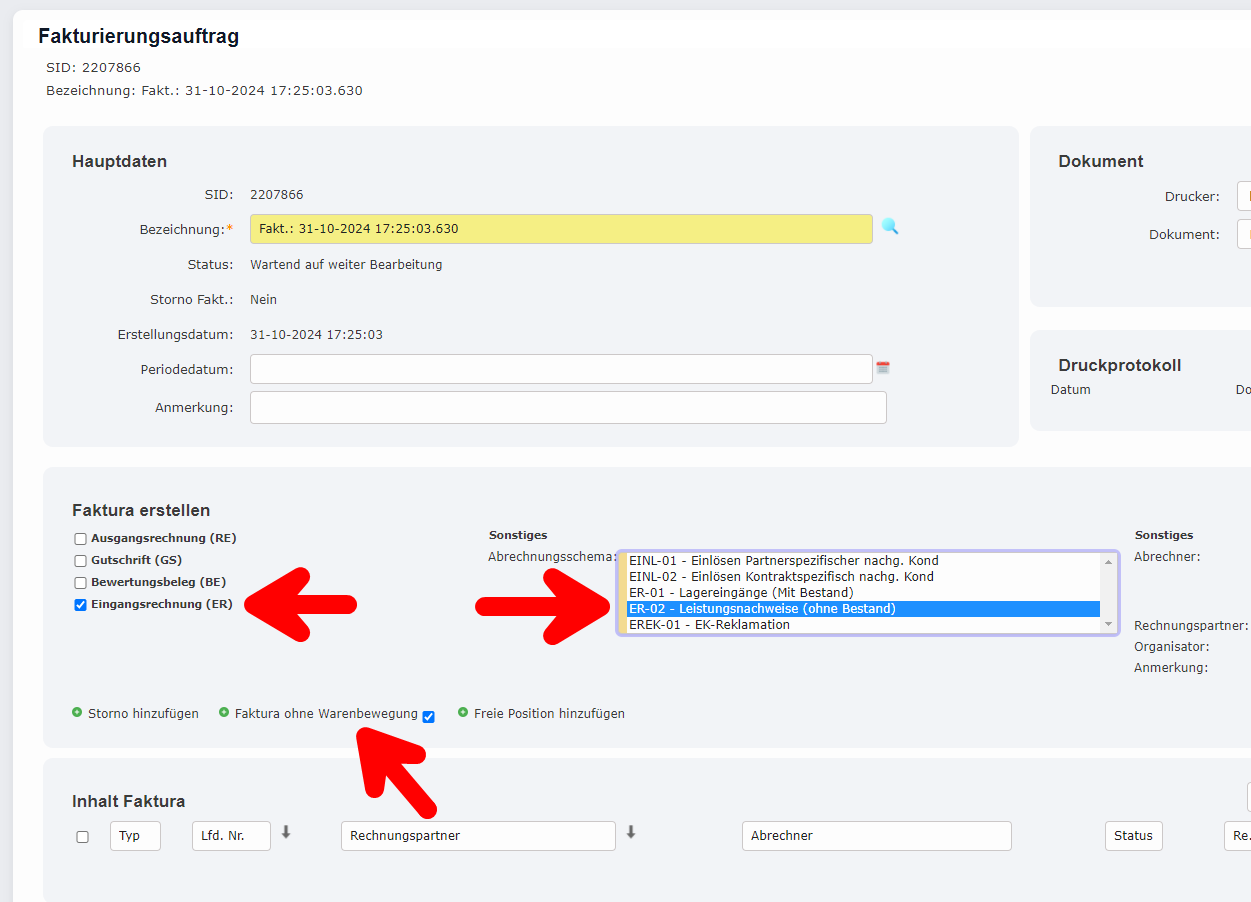This screenshot has height=902, width=1251.
Task: Uncheck the Eingangsrechnung (ER) checkbox
Action: point(79,604)
